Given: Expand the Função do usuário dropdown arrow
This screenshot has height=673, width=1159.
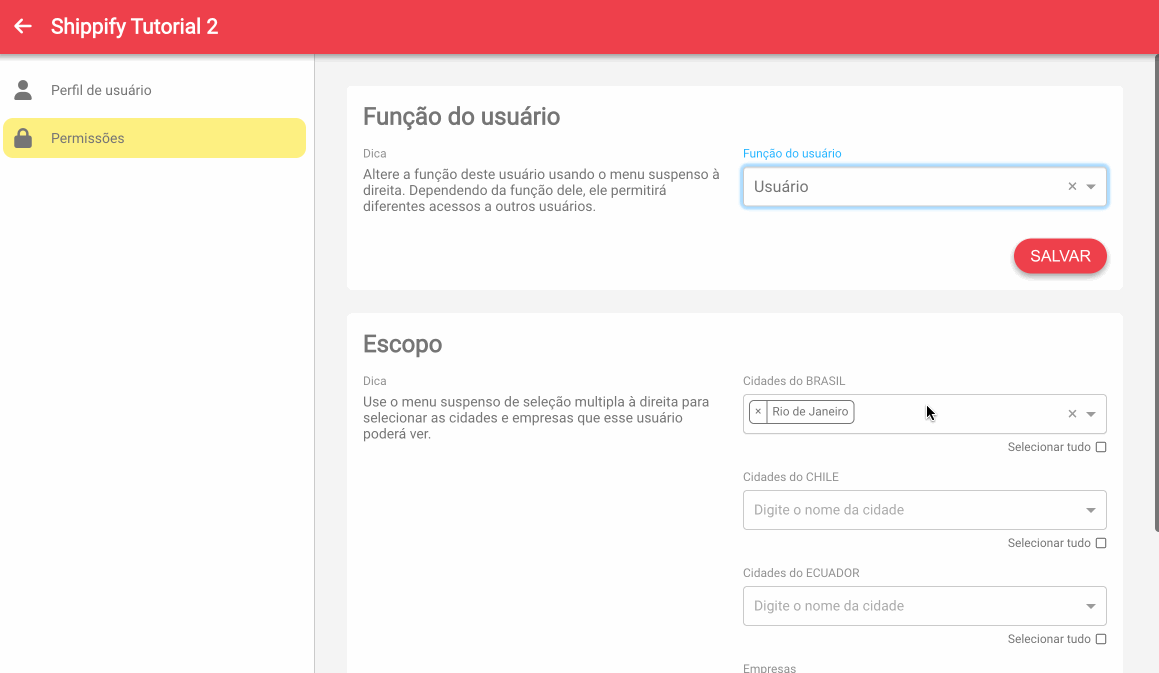Looking at the screenshot, I should click(x=1091, y=186).
